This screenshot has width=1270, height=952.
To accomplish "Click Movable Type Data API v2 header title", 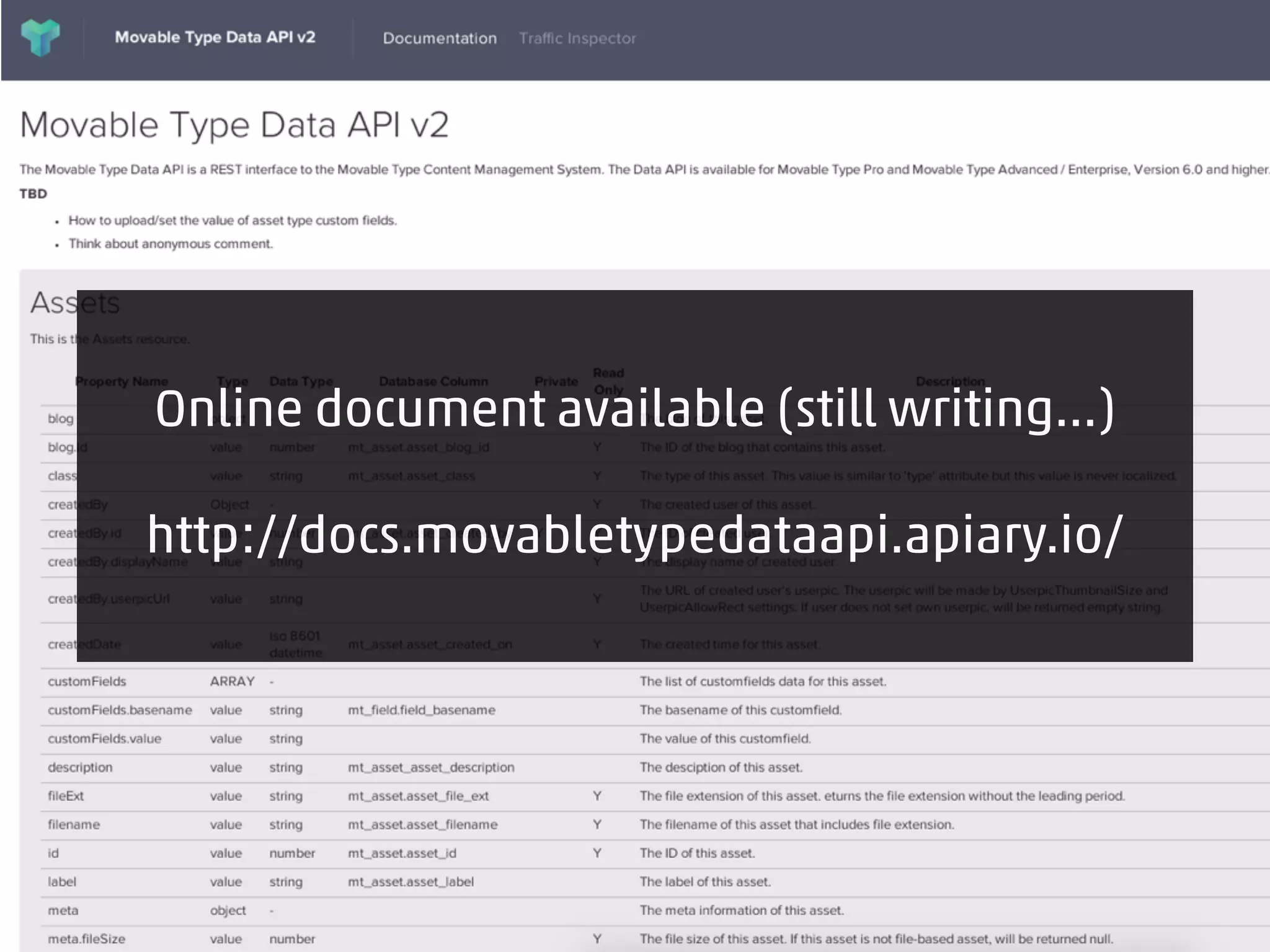I will [x=215, y=37].
